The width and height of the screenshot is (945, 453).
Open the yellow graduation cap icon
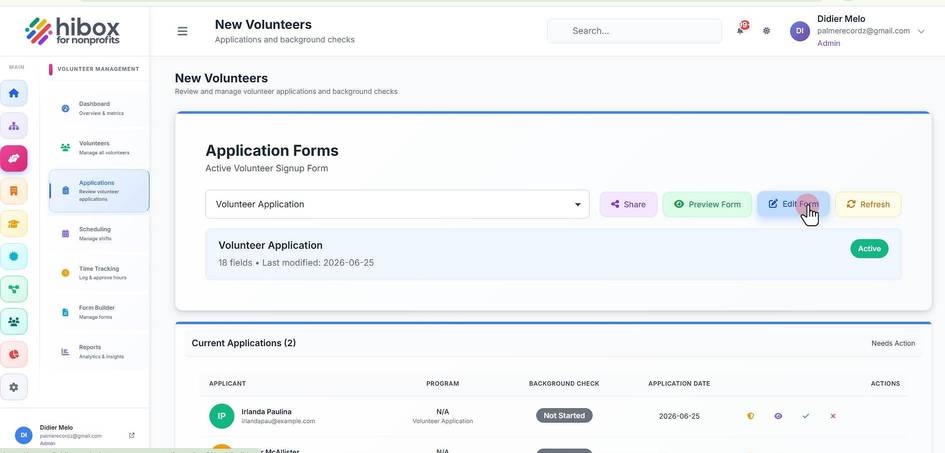point(14,223)
